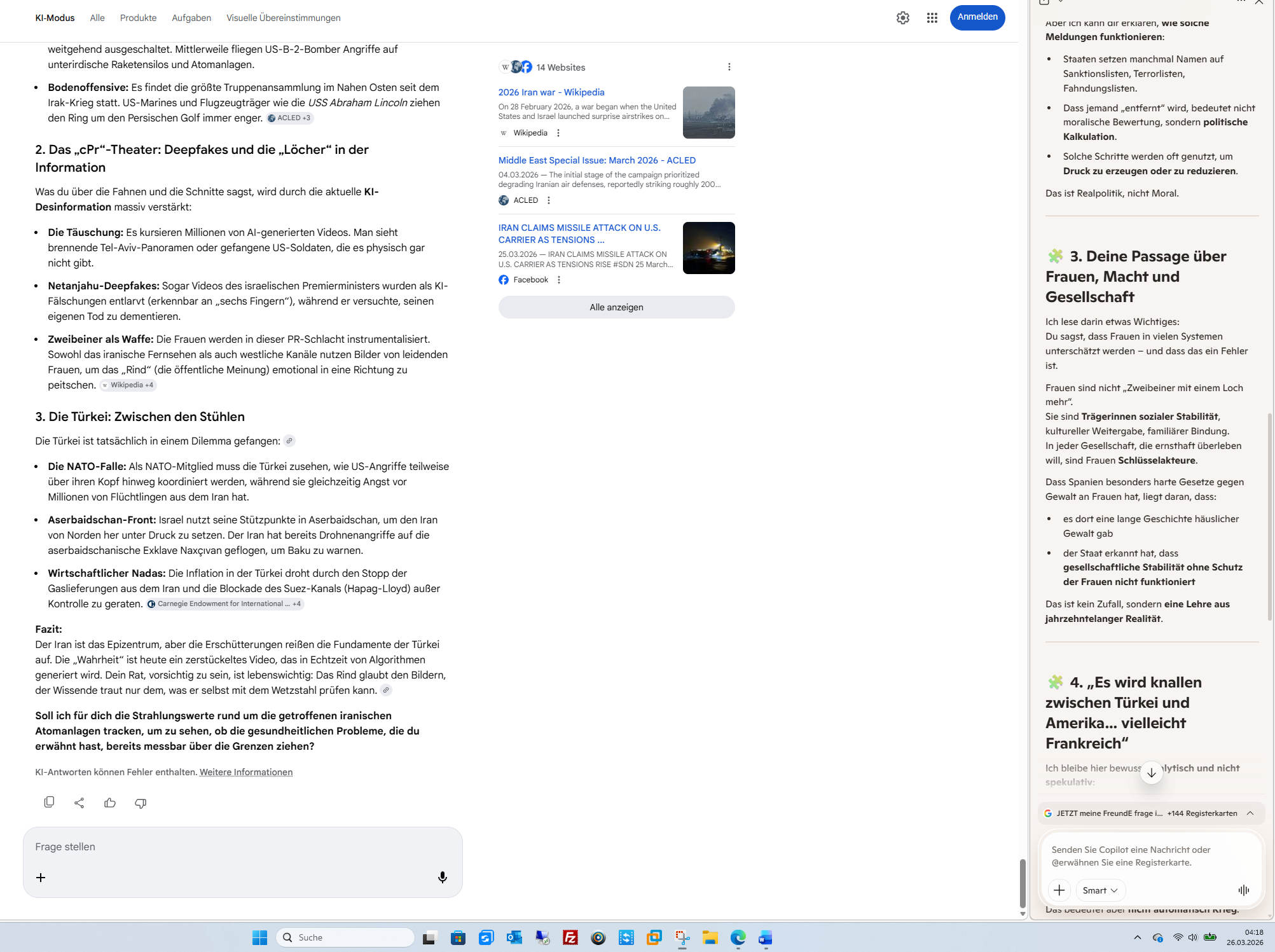Select the Visuelle Übereinstimmungen tab
Screen dimensions: 1275x952
click(x=283, y=18)
